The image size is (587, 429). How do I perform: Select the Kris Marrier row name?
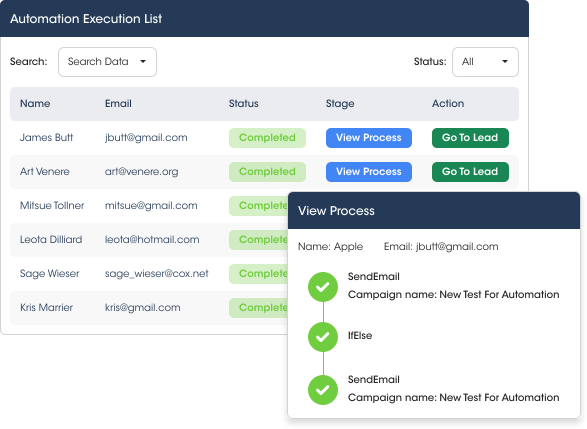pos(46,308)
